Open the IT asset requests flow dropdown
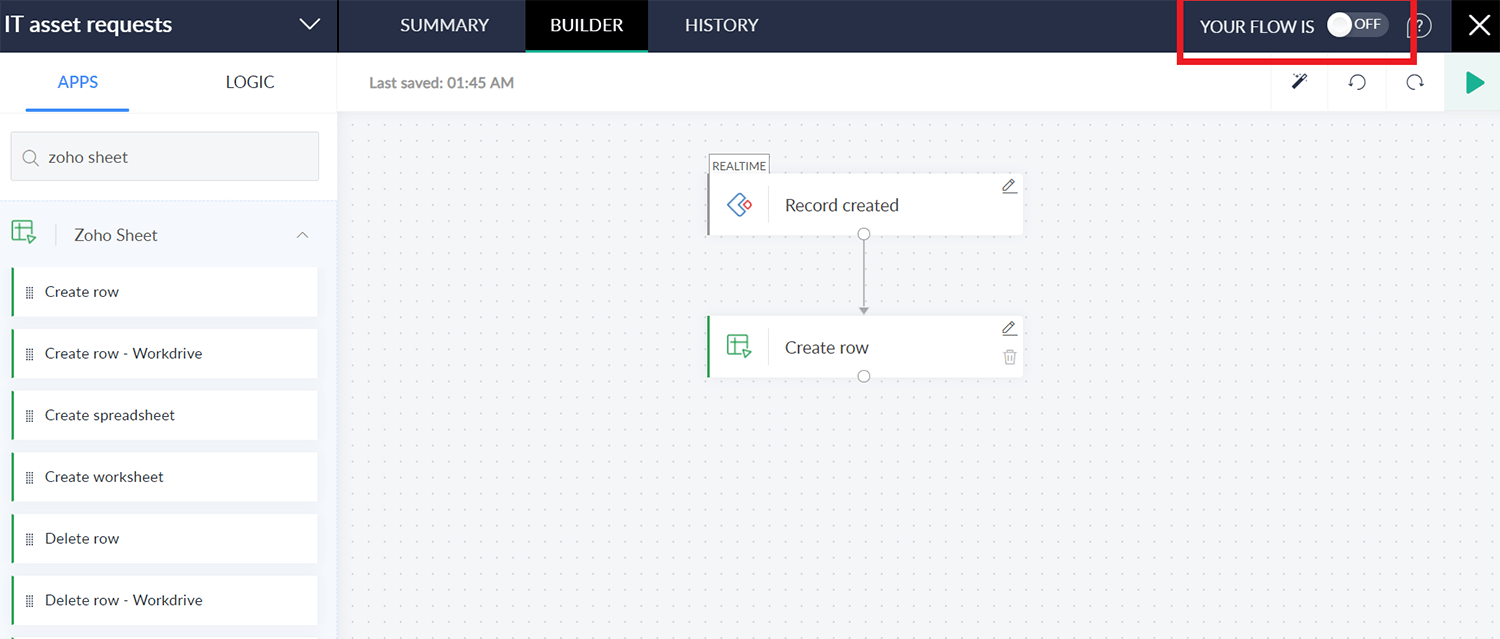Screen dimensions: 1500x639 pyautogui.click(x=310, y=25)
